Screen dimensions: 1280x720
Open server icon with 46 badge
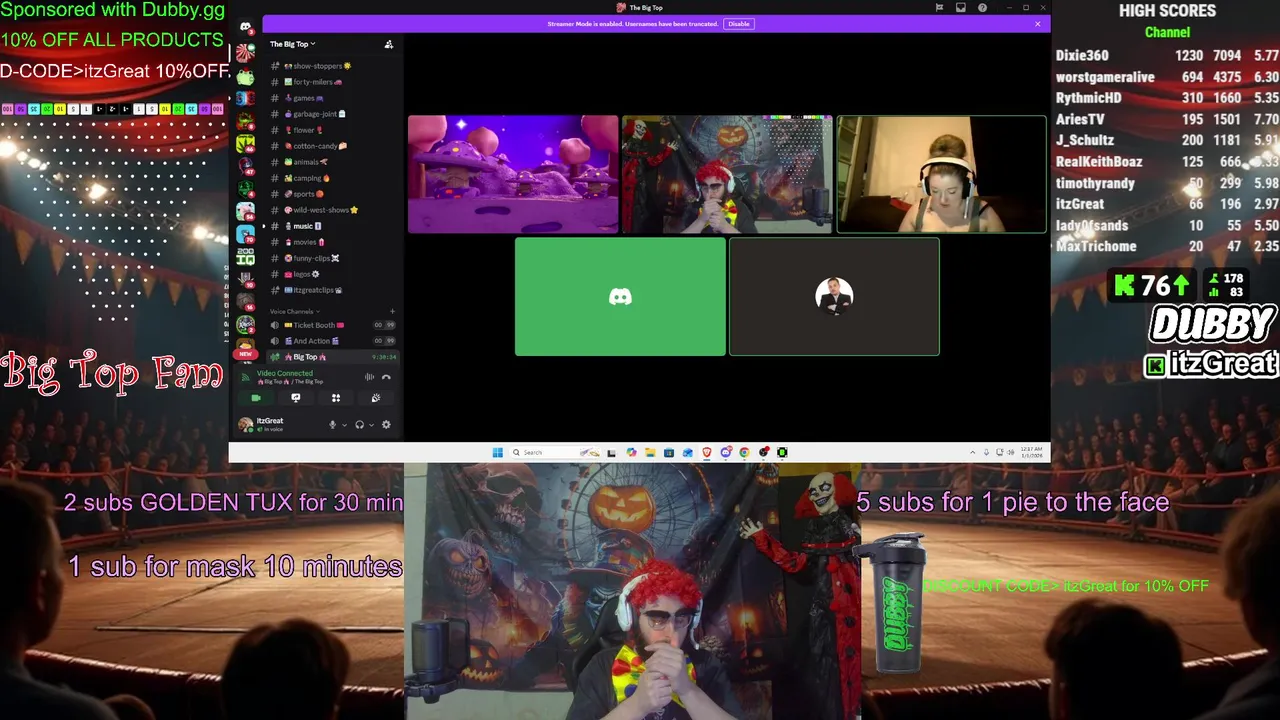point(245,143)
